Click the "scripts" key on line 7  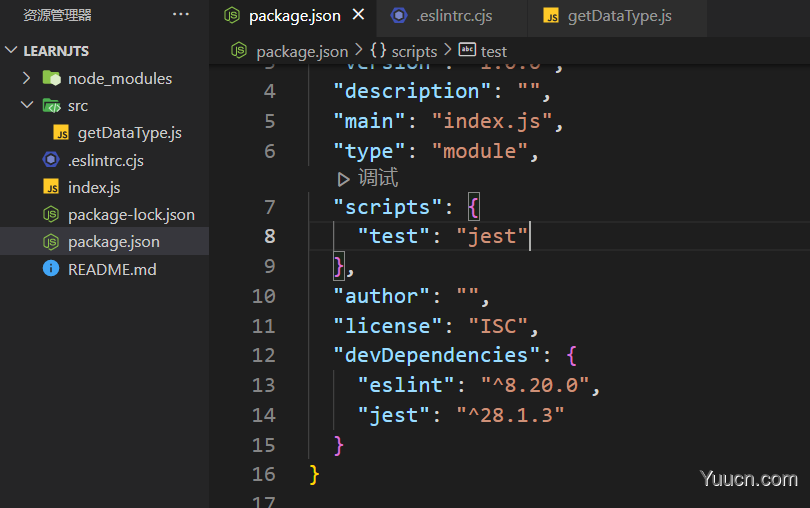click(x=388, y=207)
